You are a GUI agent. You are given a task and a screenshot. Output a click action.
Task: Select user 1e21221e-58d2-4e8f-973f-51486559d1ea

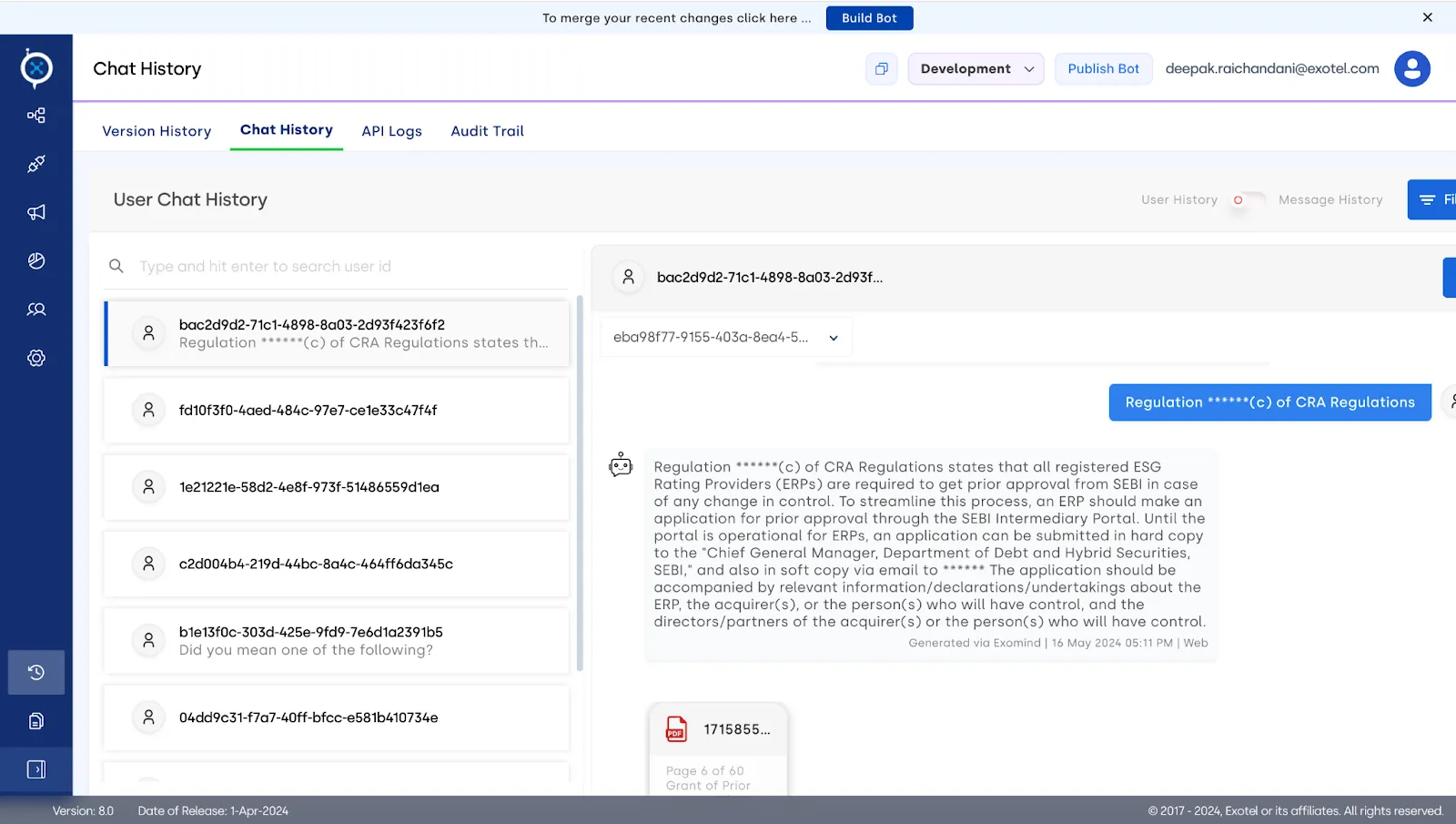coord(337,487)
